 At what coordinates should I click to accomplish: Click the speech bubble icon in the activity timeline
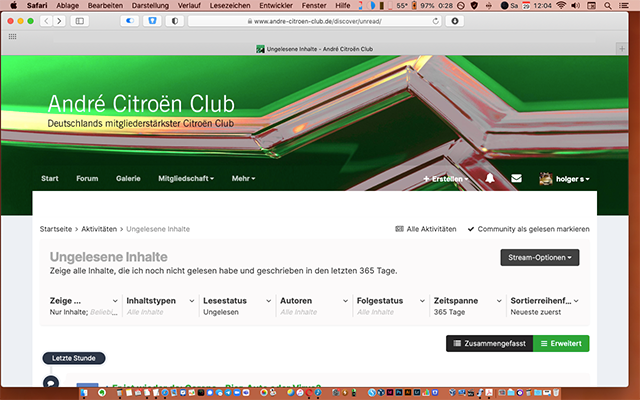[x=51, y=383]
